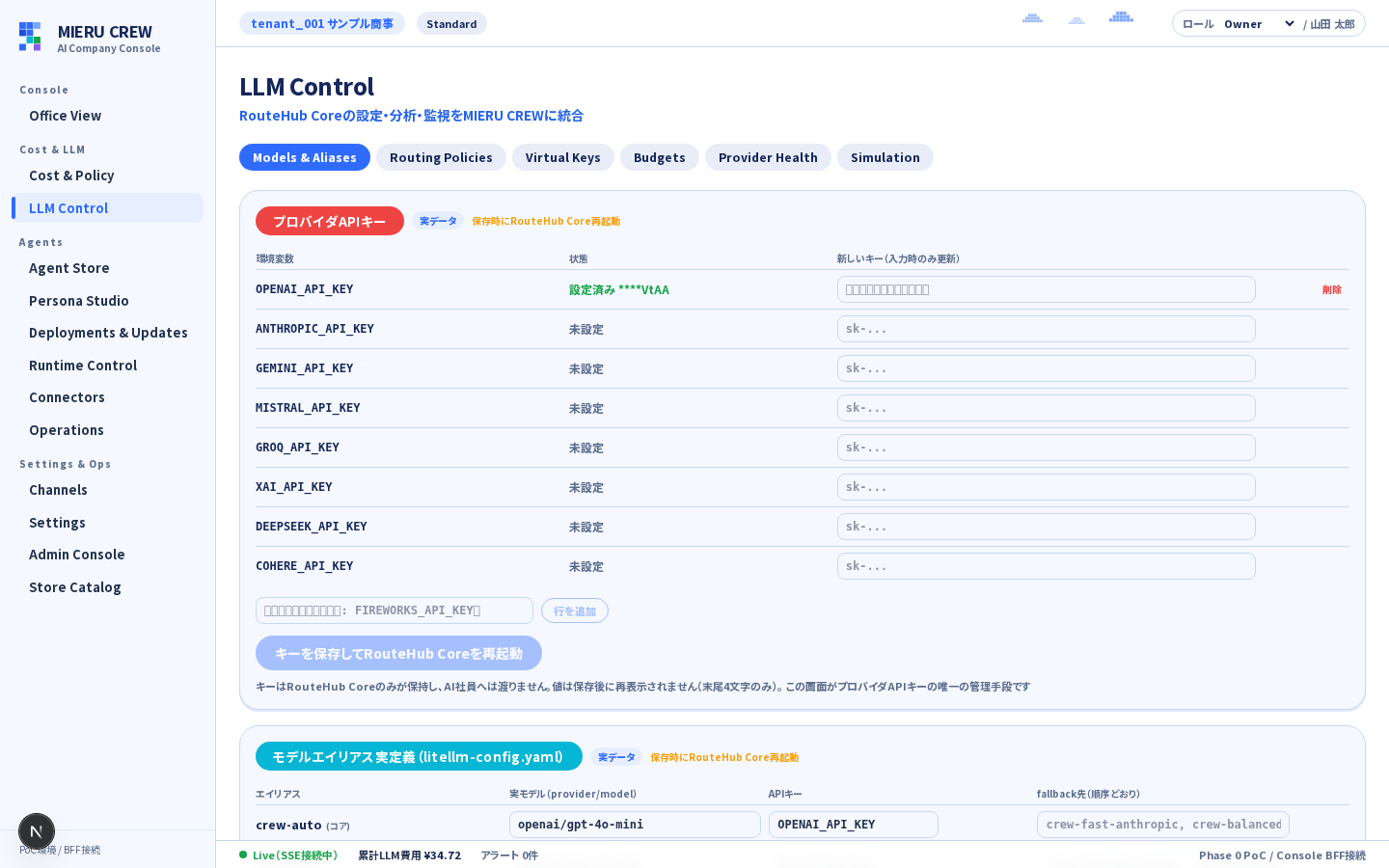
Task: Click the COHERE_API_KEY variable name
Action: click(305, 566)
